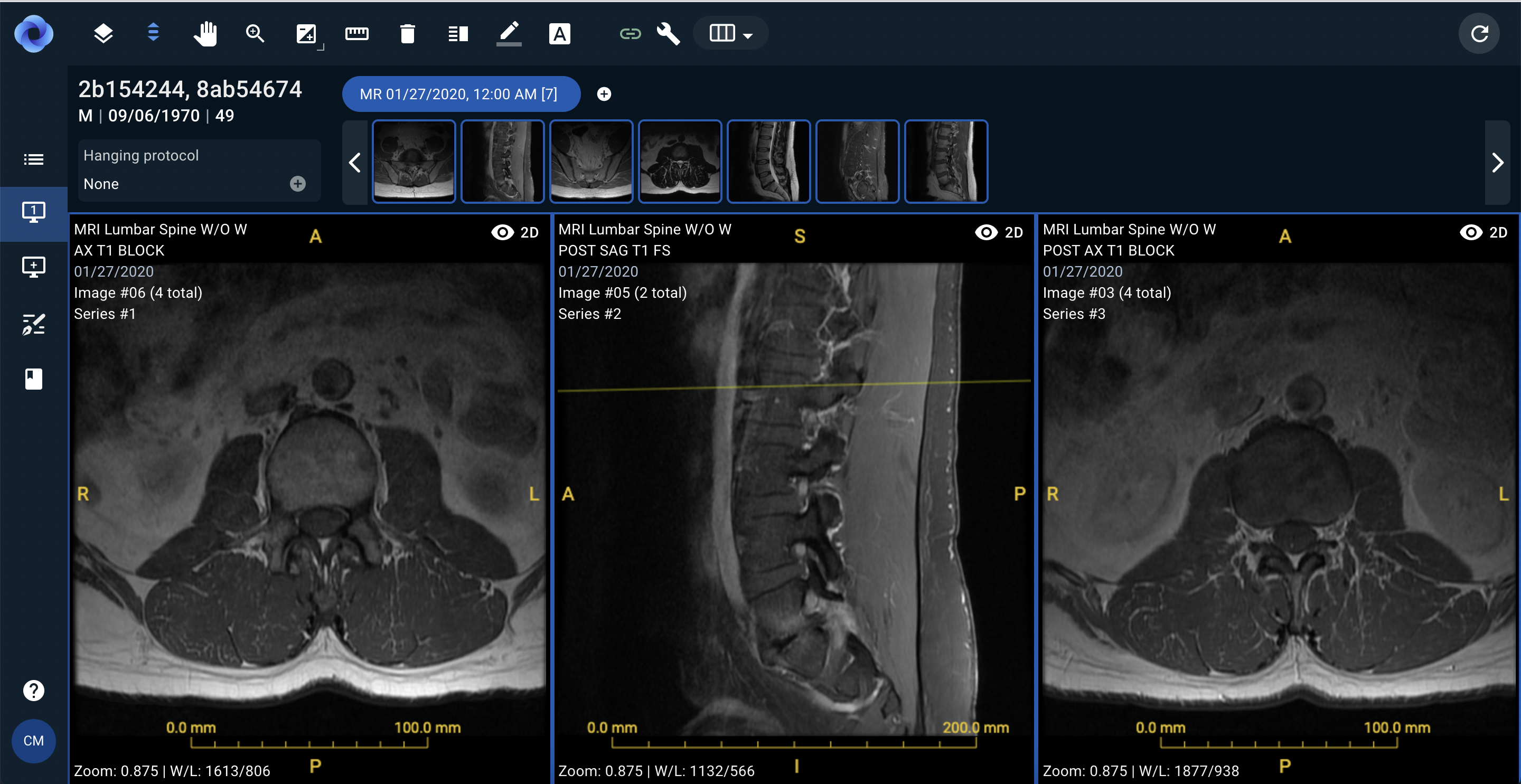
Task: Open the CM user avatar
Action: coord(34,740)
